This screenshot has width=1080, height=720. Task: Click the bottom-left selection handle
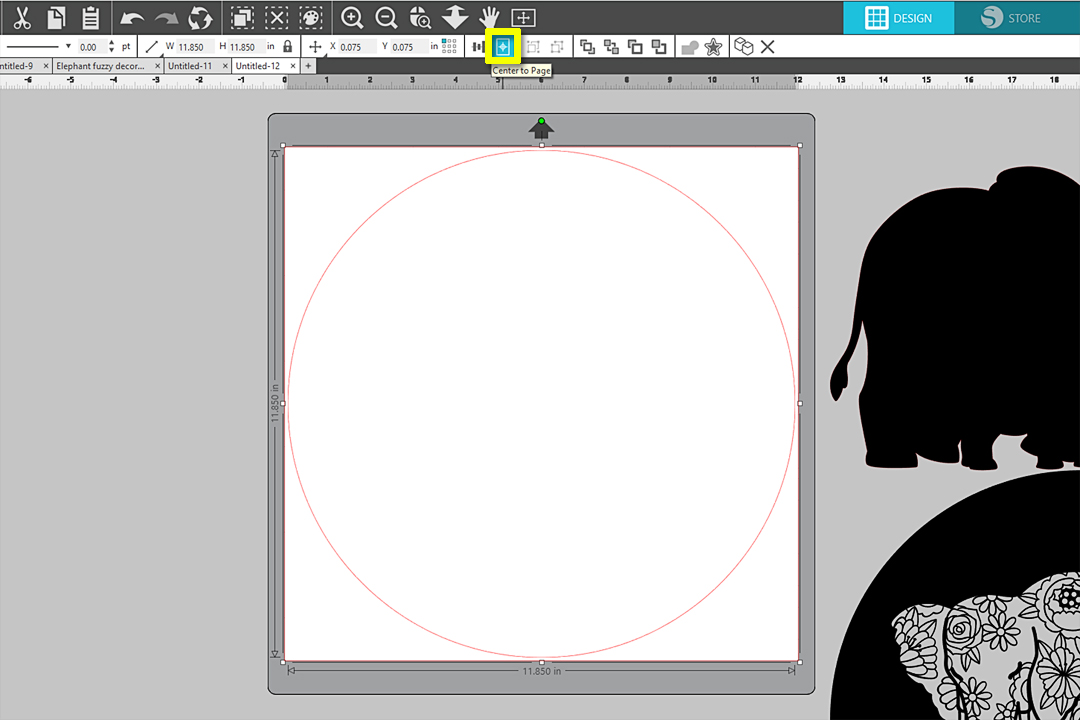283,662
